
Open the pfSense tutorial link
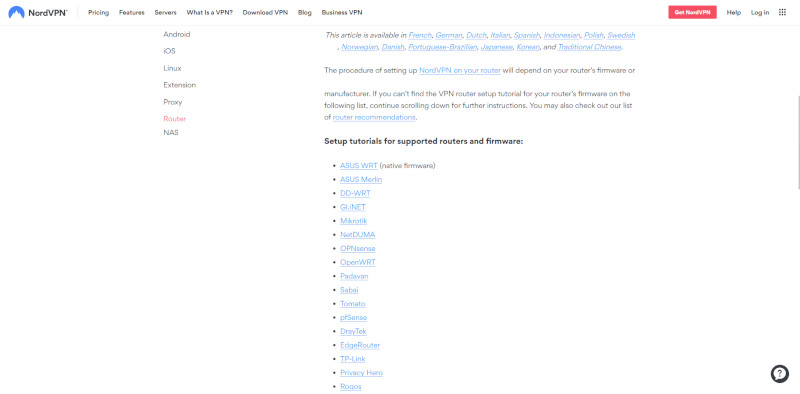click(354, 317)
